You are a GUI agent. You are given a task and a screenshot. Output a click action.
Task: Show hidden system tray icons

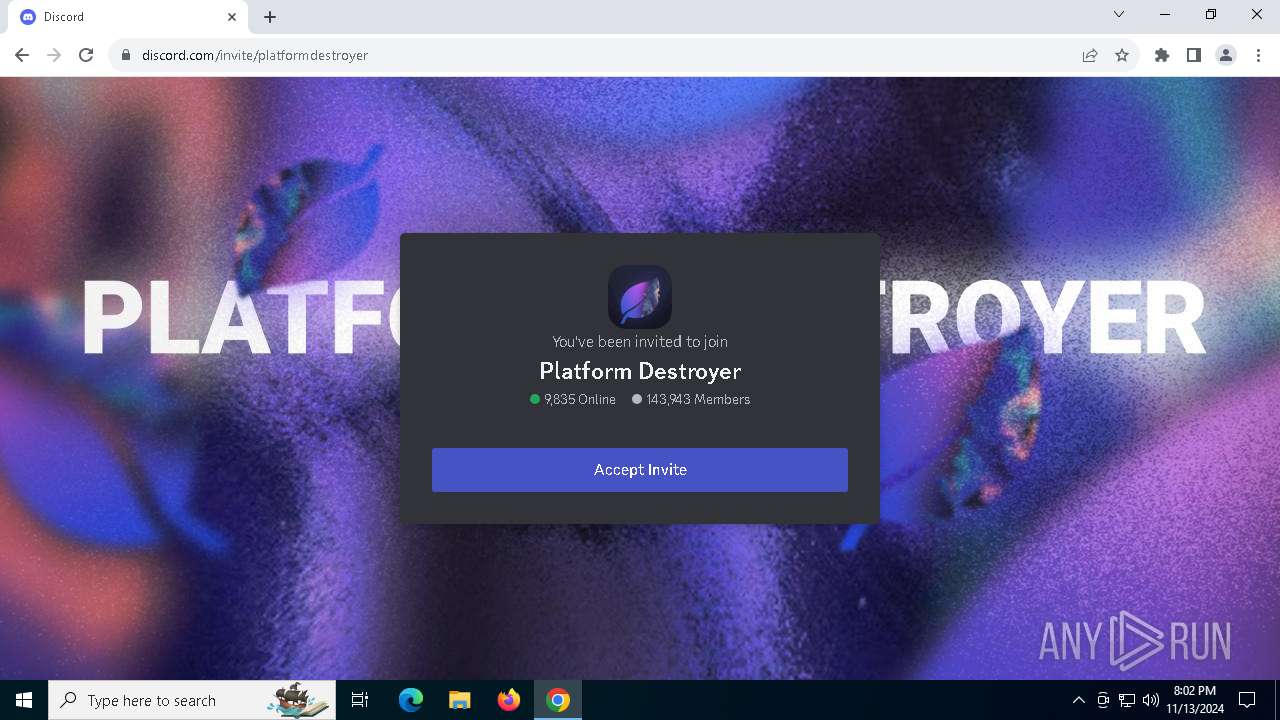tap(1078, 700)
